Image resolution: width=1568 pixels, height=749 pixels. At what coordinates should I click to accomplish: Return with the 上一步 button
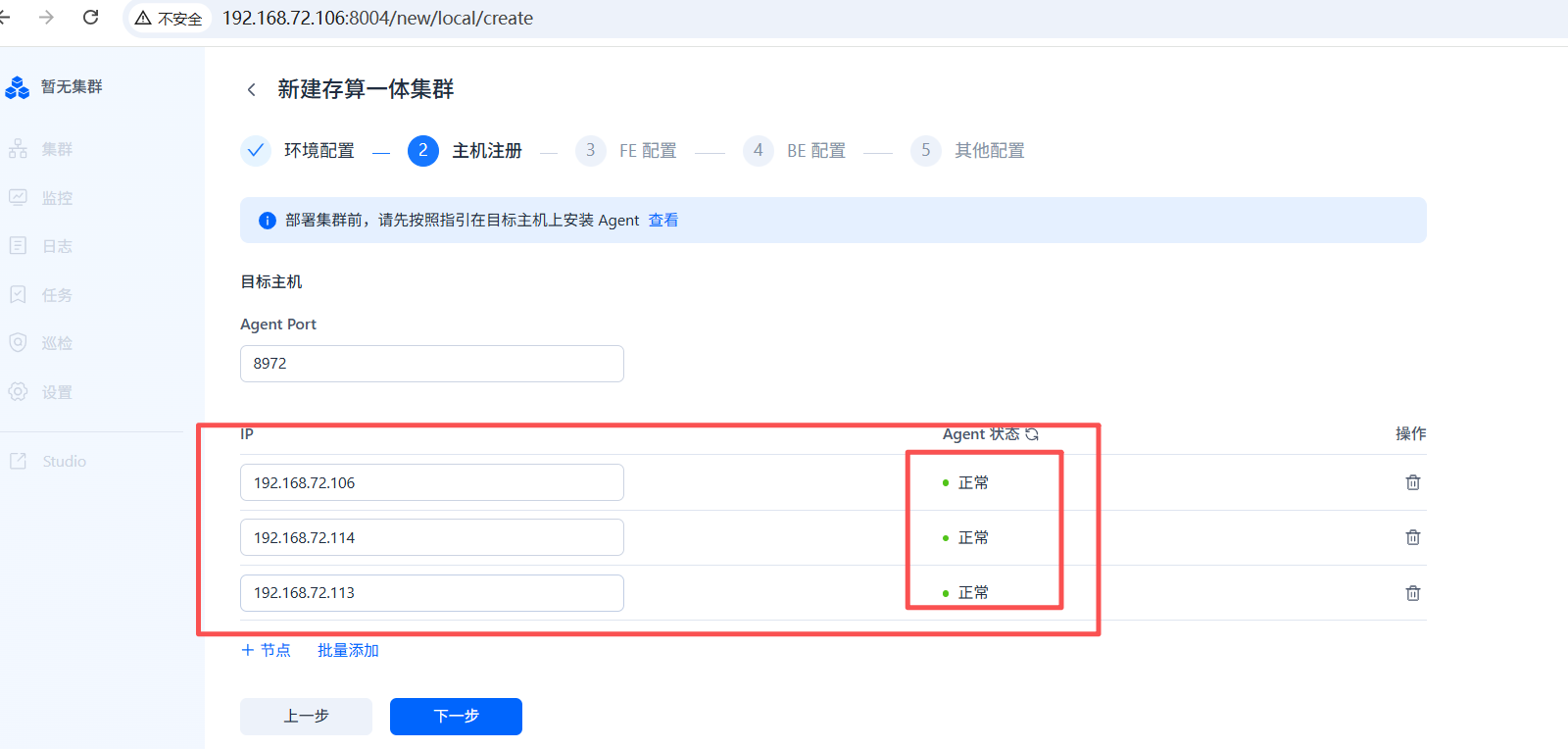coord(306,717)
